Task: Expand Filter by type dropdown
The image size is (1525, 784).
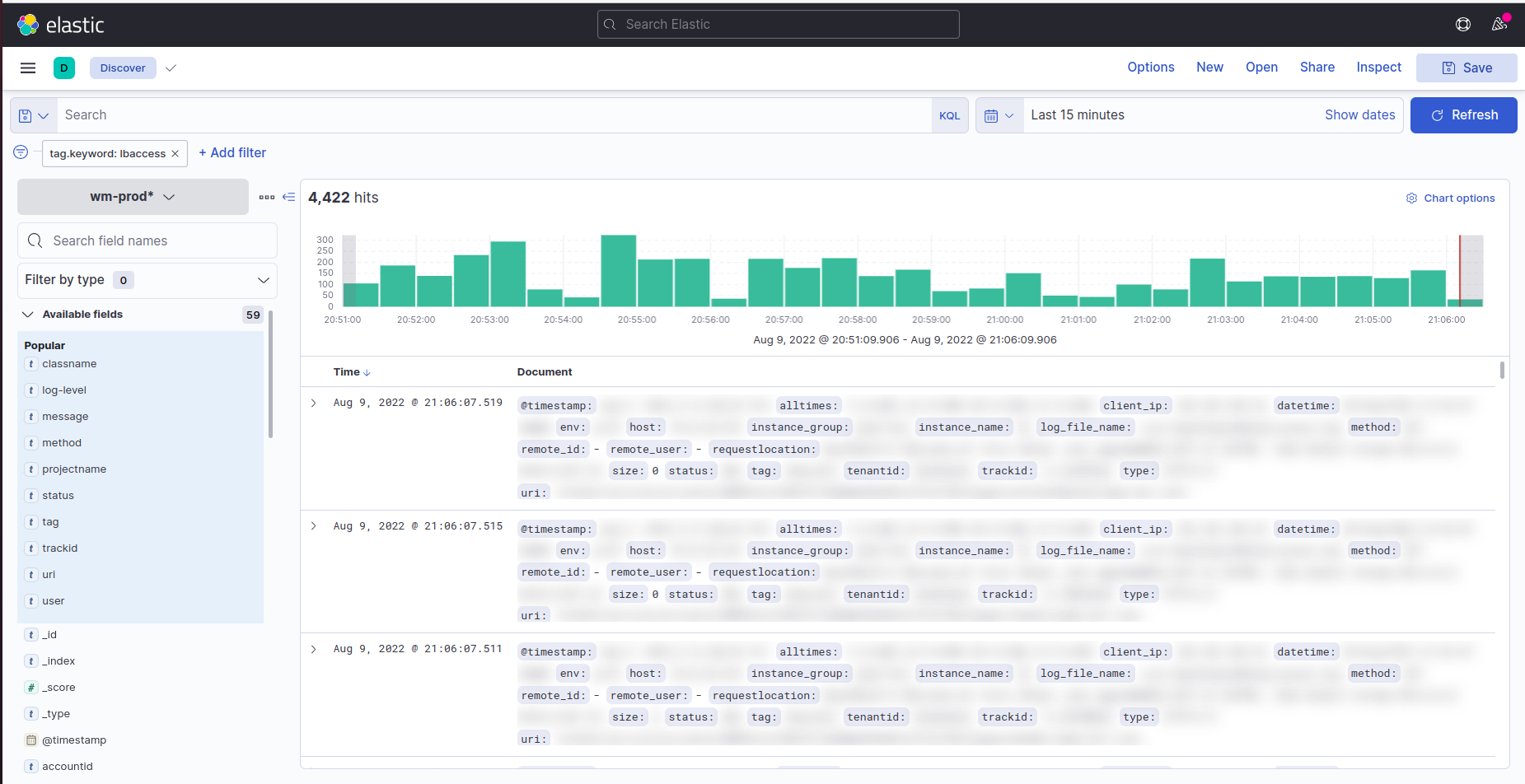Action: [x=147, y=280]
